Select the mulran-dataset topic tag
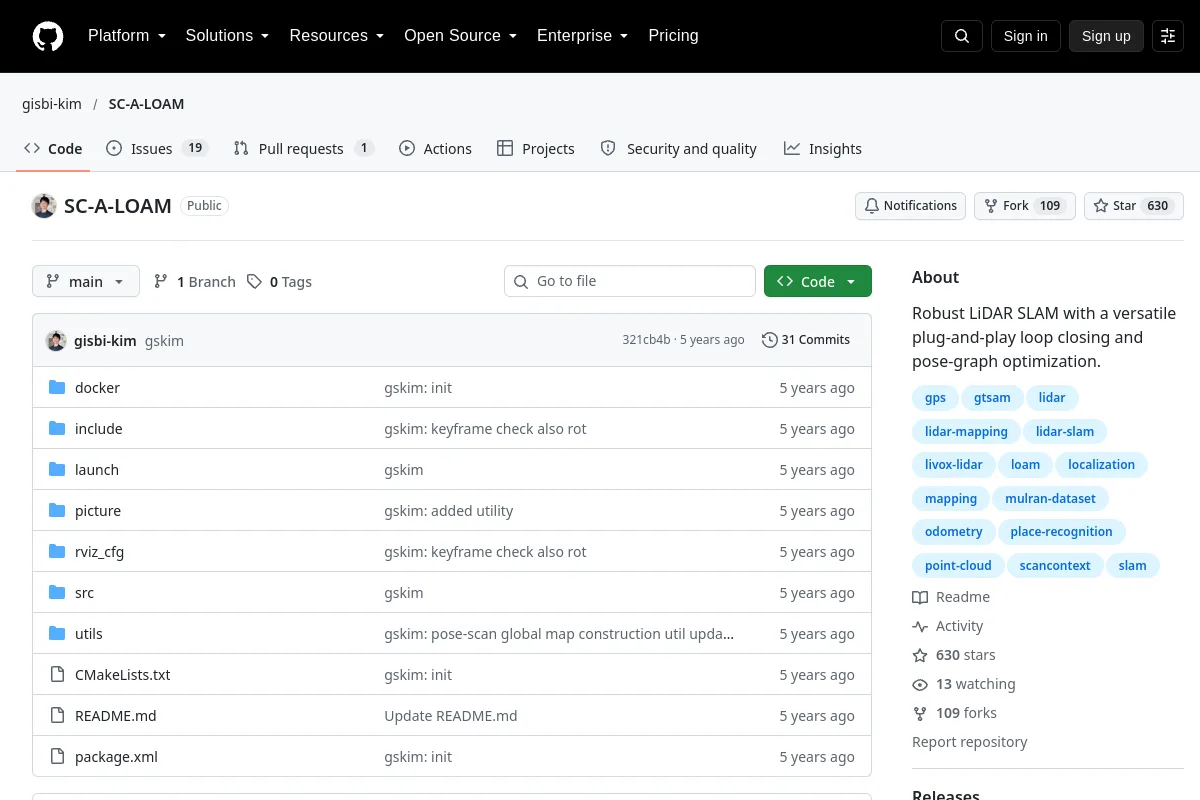Screen dimensions: 1200x800 [x=1050, y=499]
